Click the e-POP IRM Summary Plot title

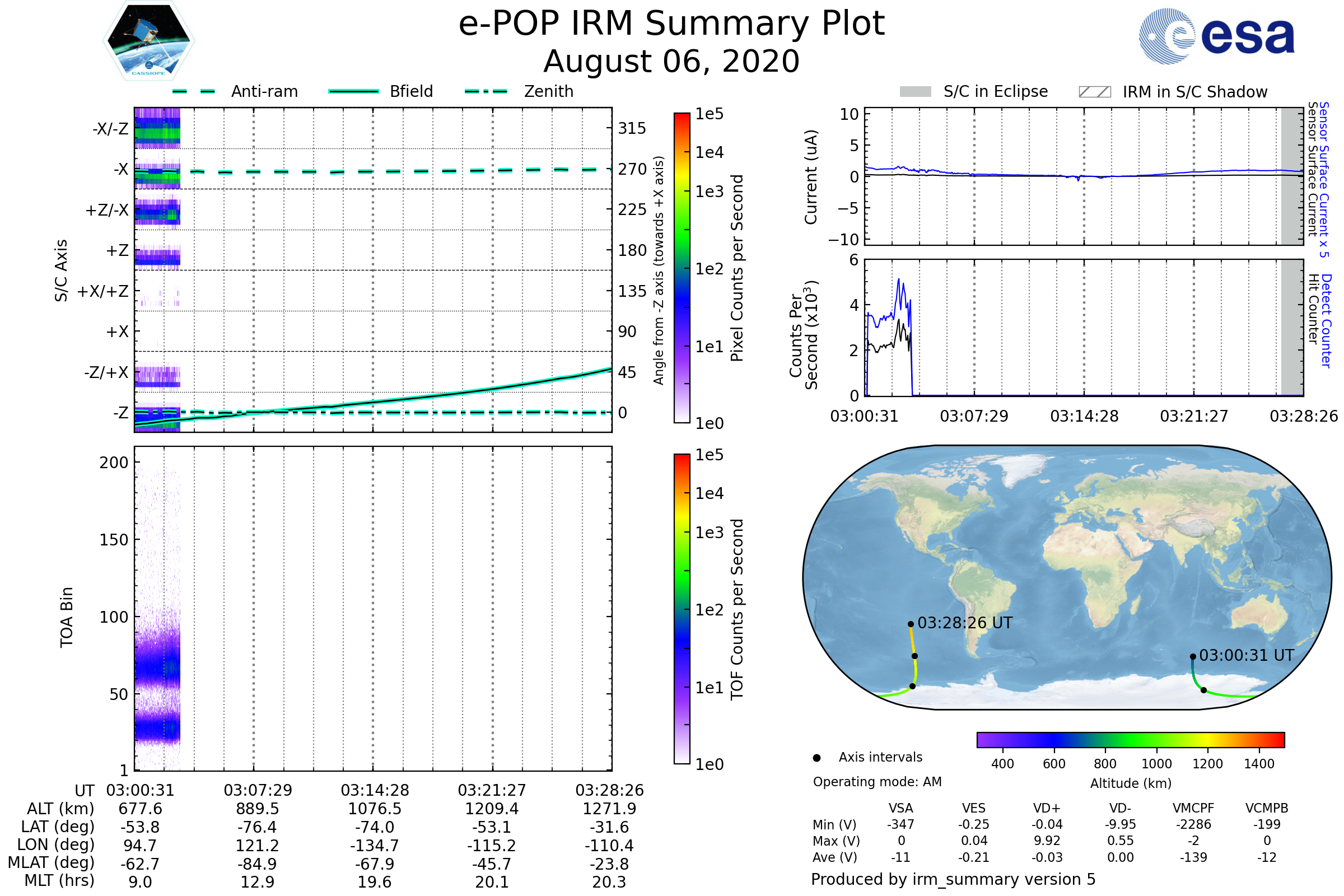point(671,24)
